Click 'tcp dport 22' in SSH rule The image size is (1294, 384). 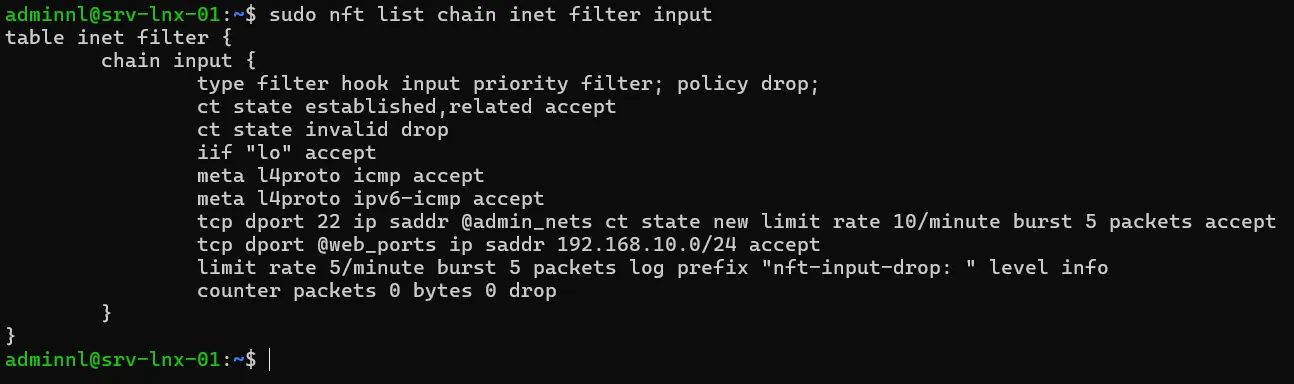[x=269, y=222]
